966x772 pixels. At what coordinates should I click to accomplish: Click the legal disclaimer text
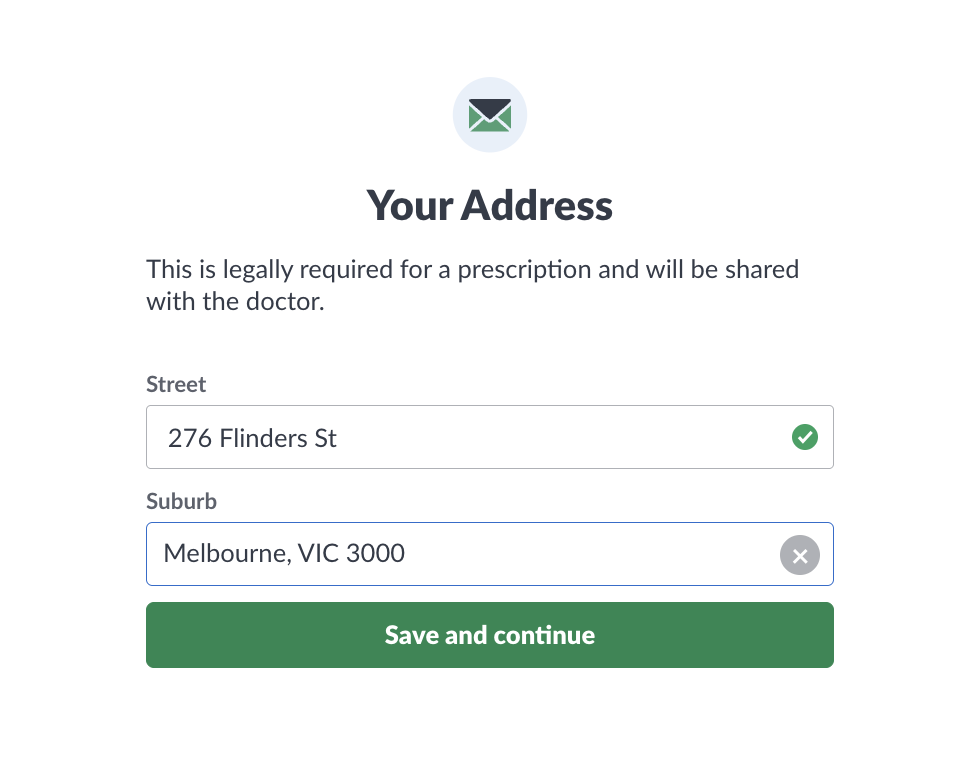click(472, 285)
